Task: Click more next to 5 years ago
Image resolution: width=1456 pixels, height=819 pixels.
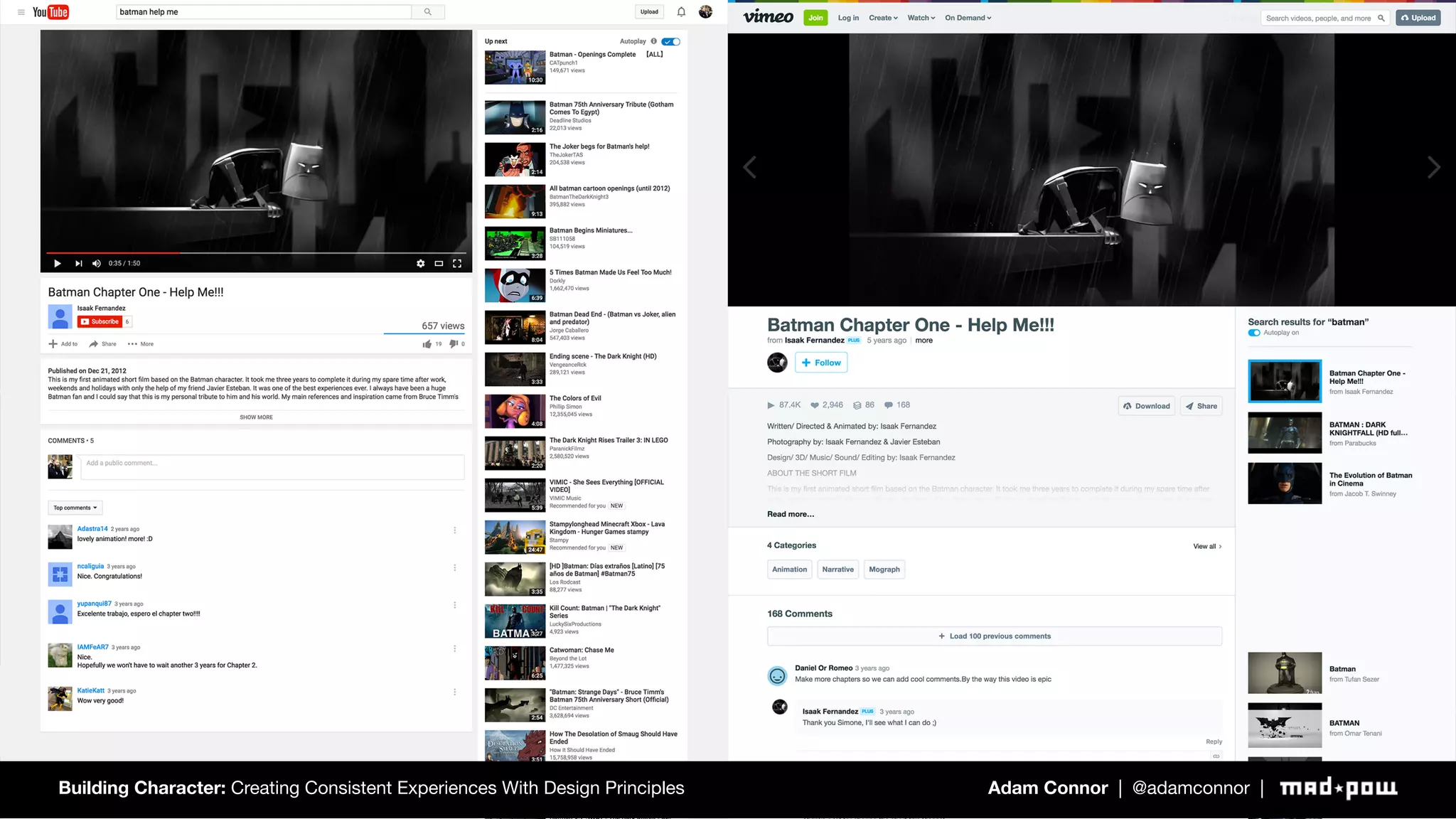Action: tap(924, 341)
